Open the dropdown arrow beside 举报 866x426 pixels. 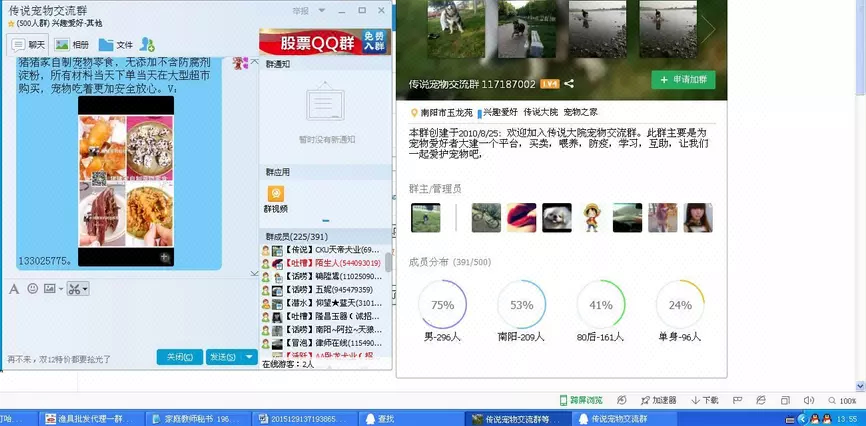point(322,10)
